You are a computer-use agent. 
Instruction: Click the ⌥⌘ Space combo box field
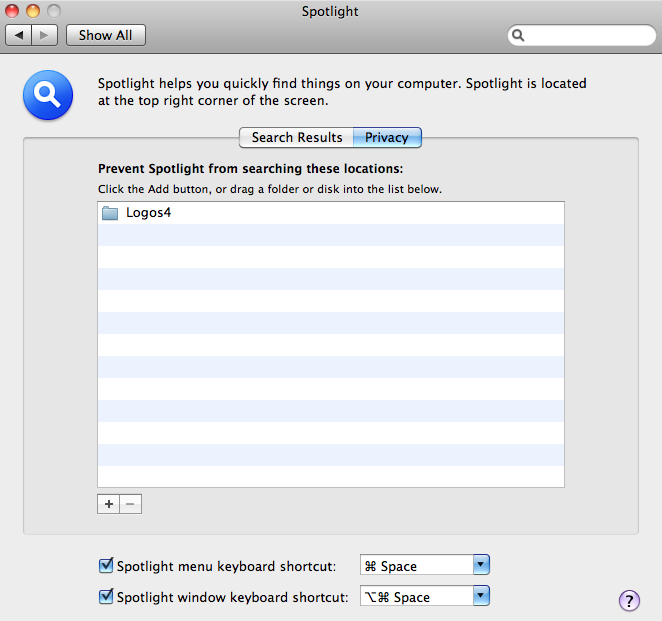click(417, 596)
